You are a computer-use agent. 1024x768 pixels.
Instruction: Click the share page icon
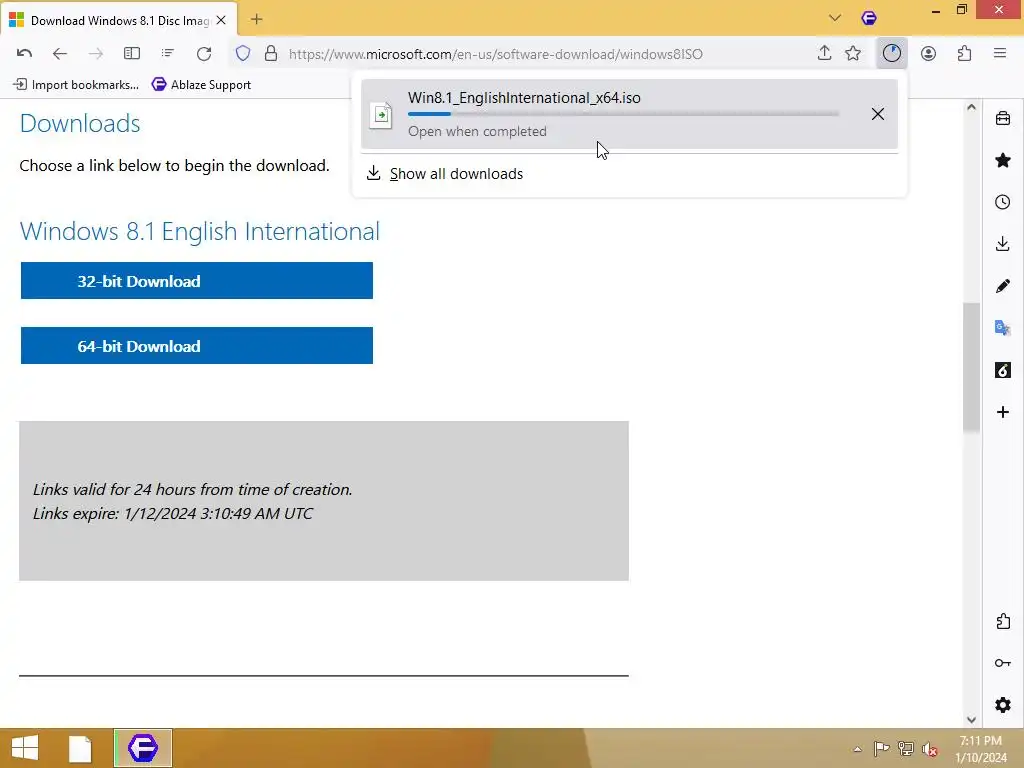(x=824, y=54)
